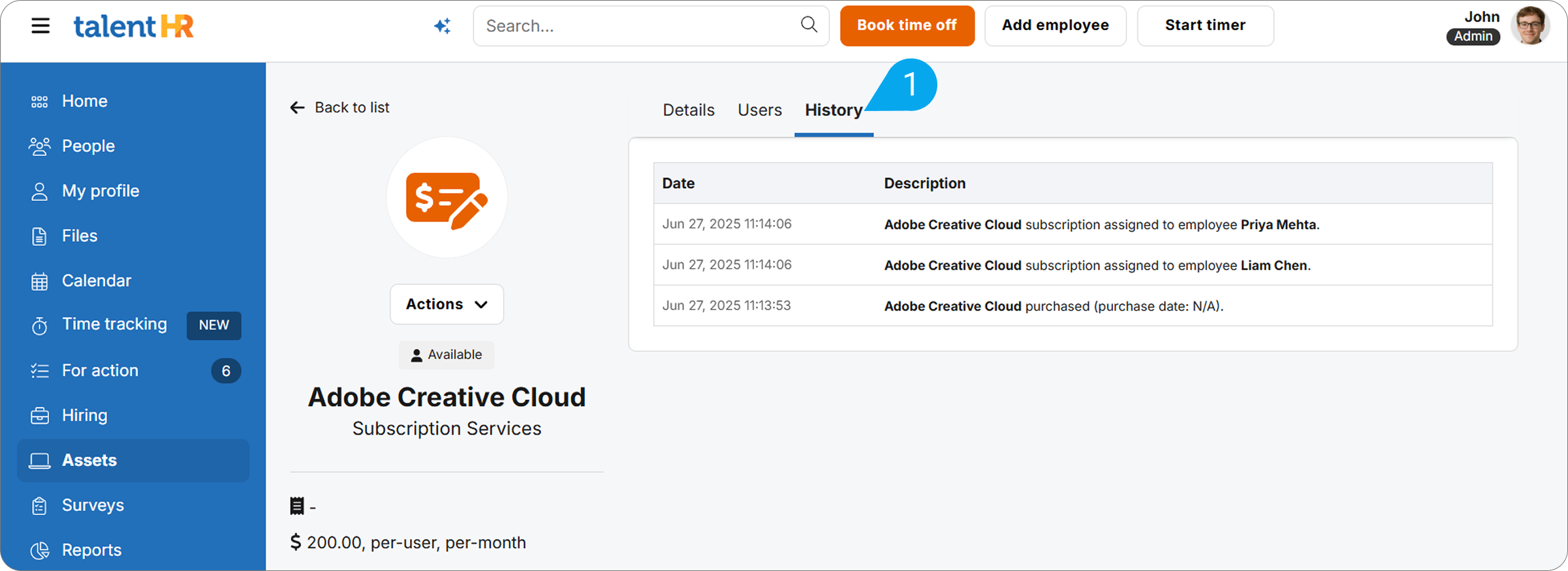Screen dimensions: 1568x571
Task: Expand the Actions dropdown
Action: 447,304
